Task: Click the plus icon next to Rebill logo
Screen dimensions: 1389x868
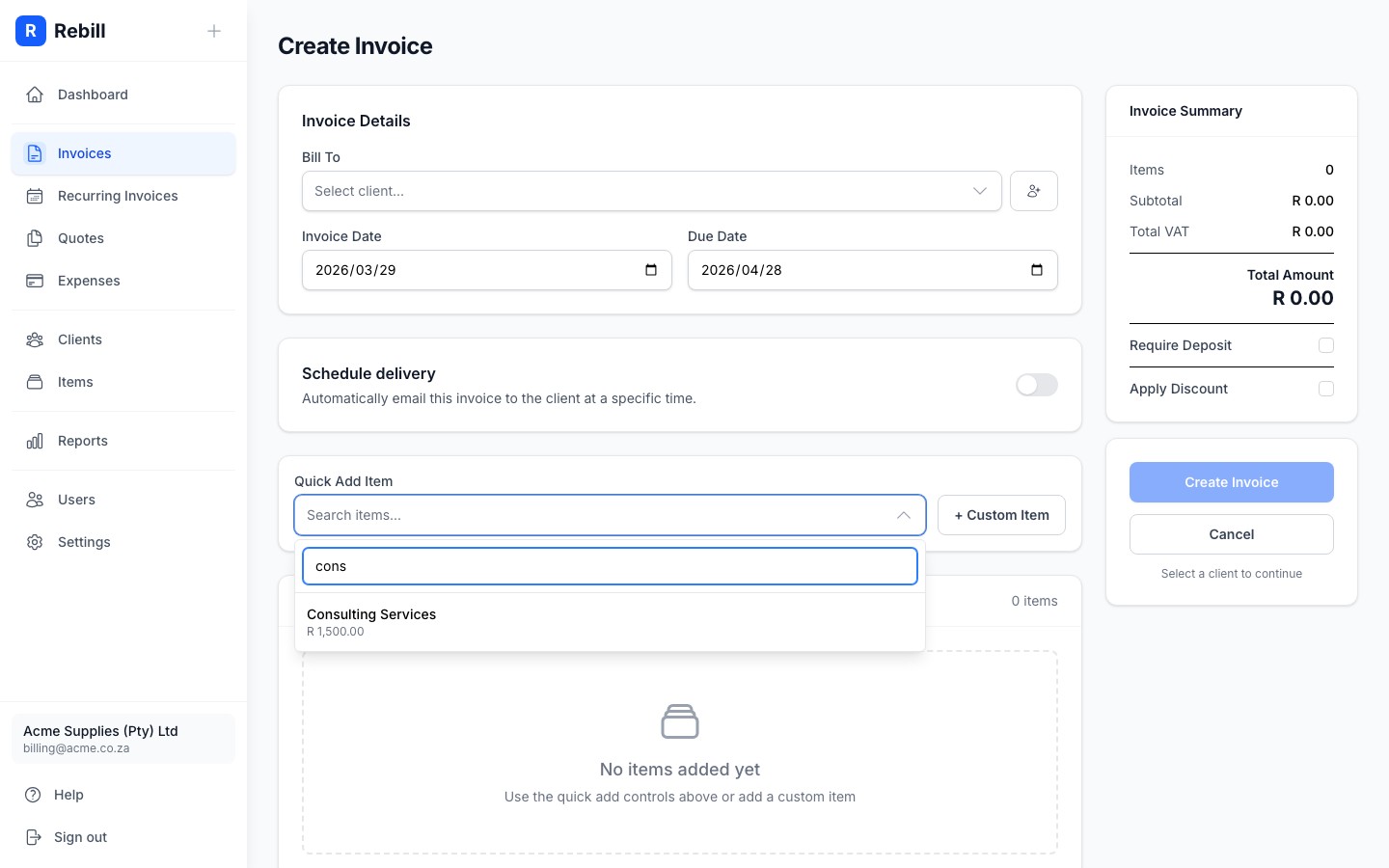Action: (x=213, y=31)
